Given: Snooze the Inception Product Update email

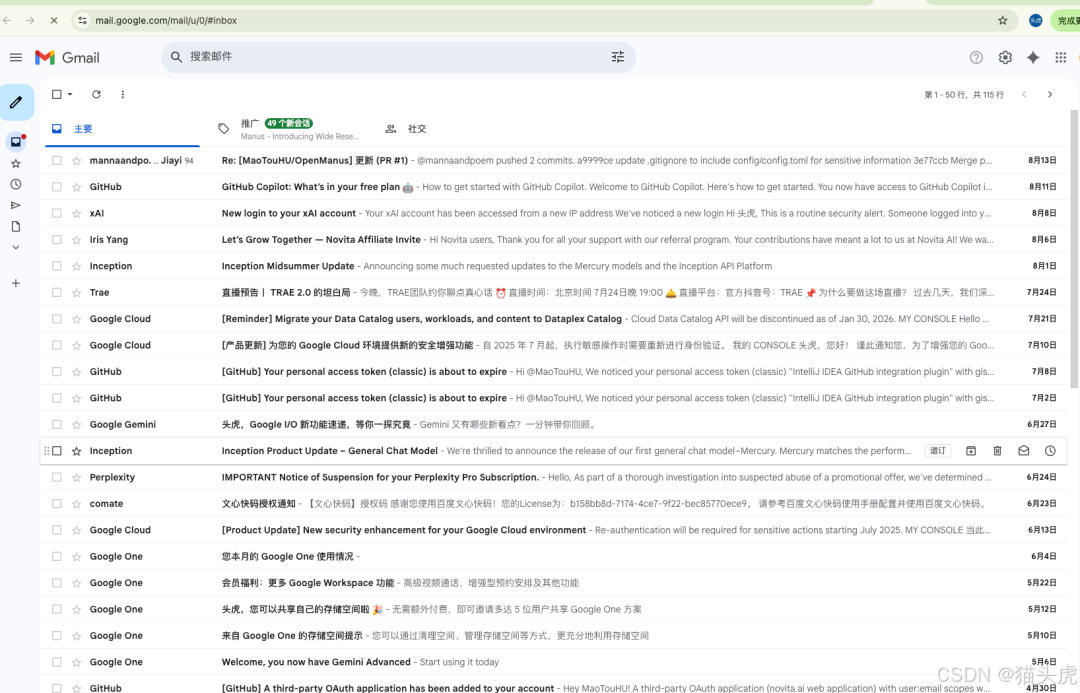Looking at the screenshot, I should (1050, 451).
